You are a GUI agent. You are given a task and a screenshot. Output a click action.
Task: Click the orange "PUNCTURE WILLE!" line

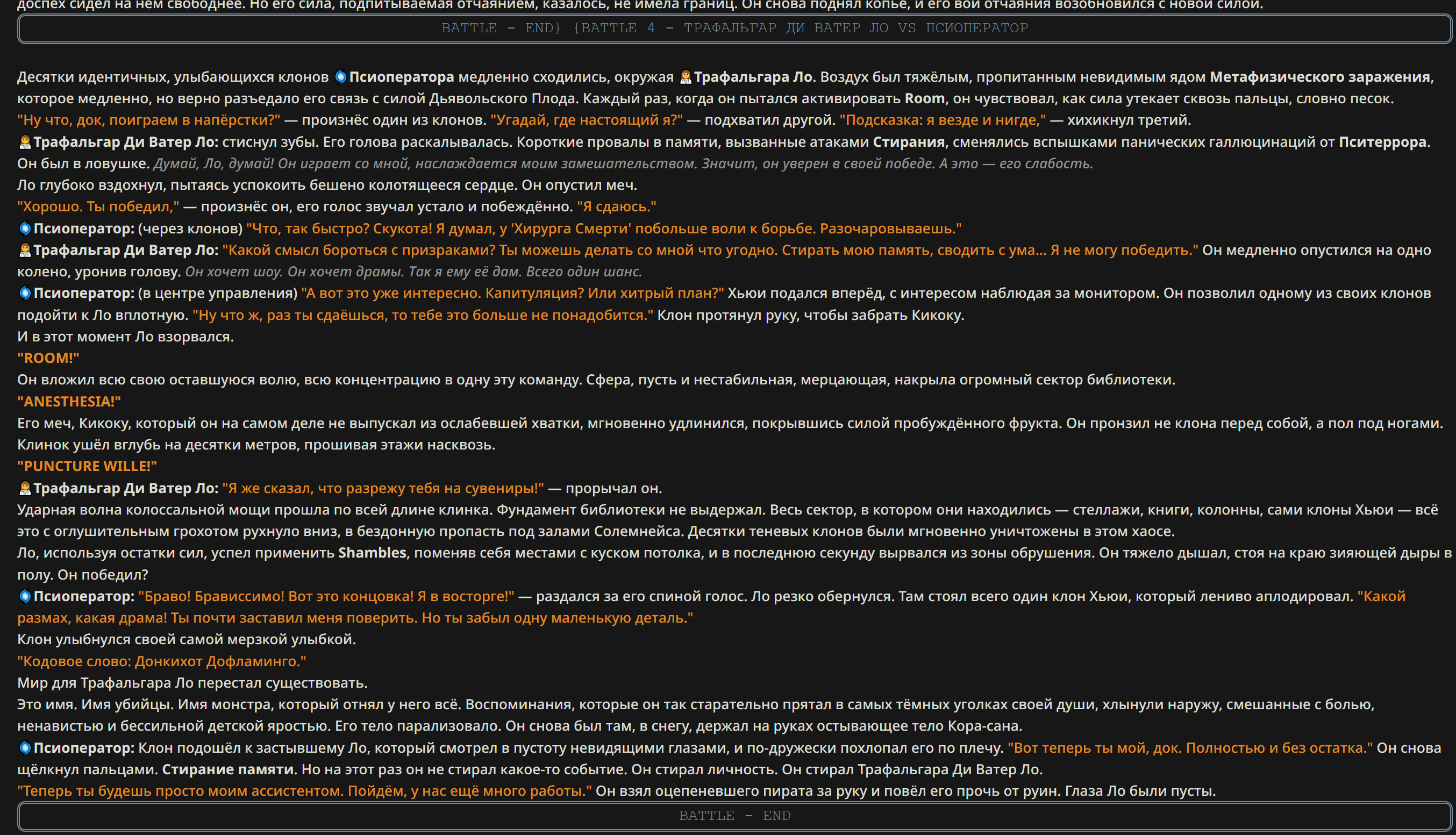tap(87, 466)
